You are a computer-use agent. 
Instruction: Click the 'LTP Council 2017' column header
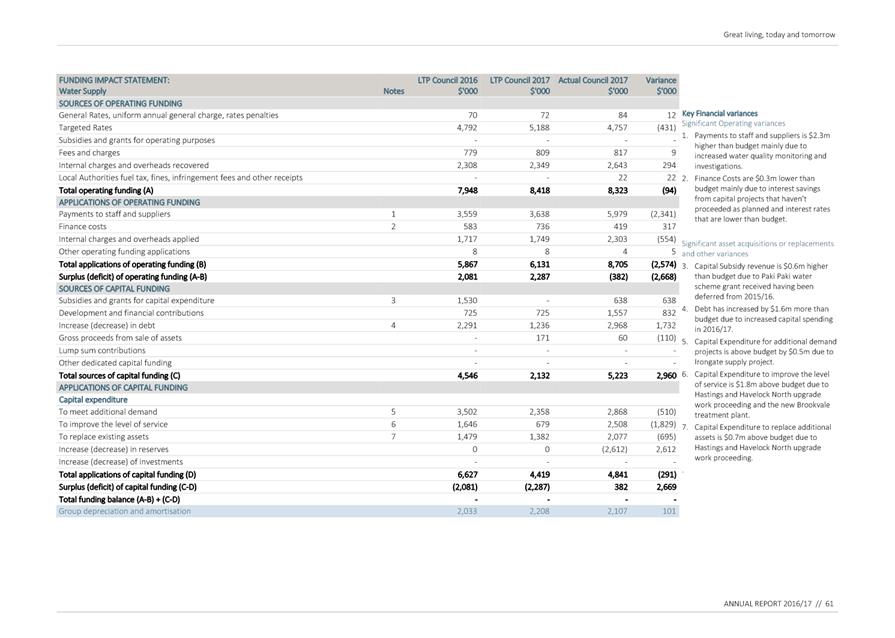point(519,80)
